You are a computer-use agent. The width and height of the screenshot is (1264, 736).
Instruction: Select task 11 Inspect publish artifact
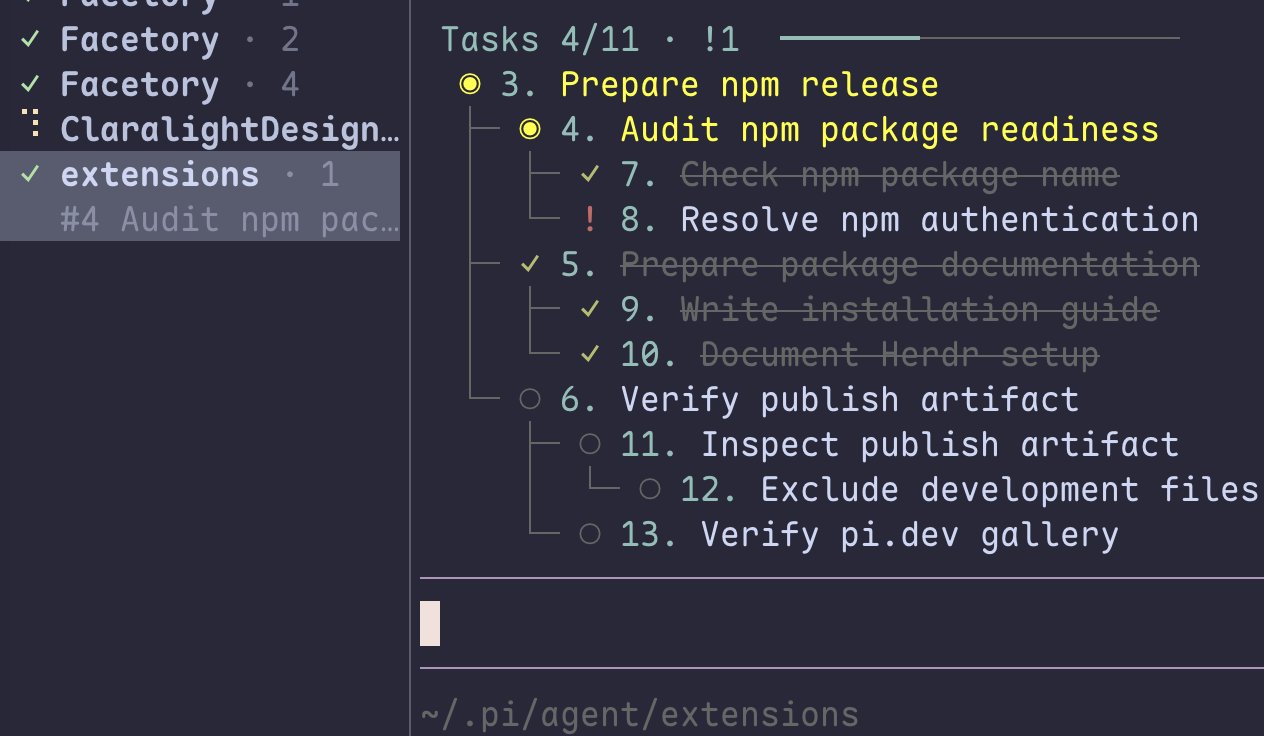(x=900, y=444)
